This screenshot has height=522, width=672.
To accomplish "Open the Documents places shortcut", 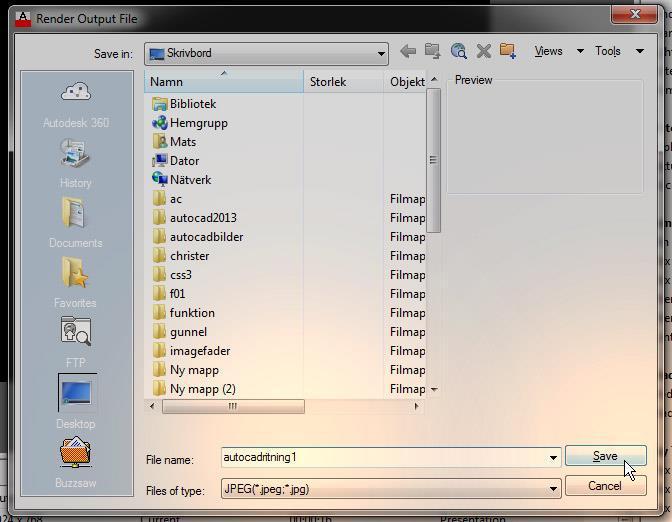I will [75, 223].
